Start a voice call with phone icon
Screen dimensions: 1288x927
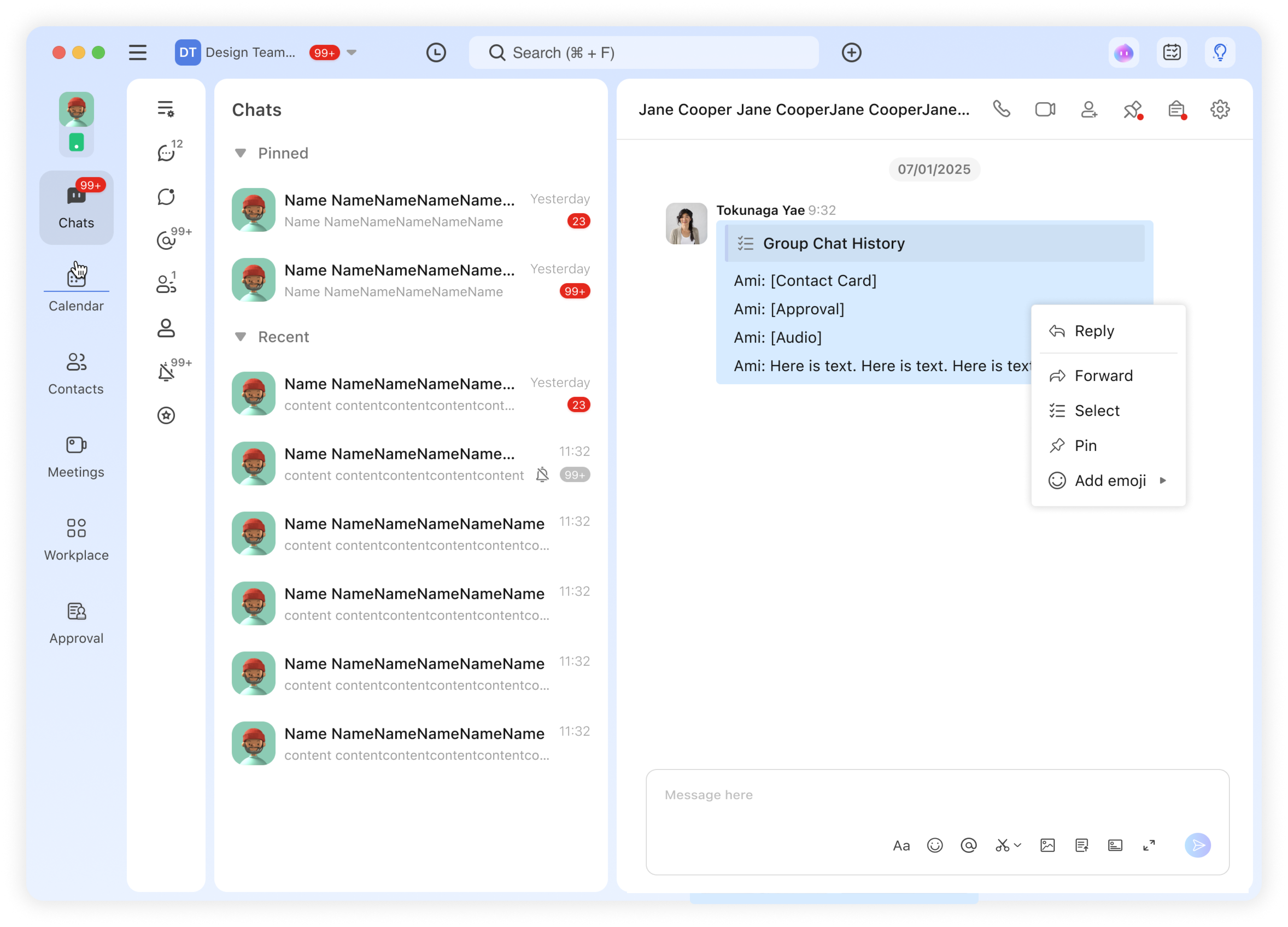(1001, 109)
